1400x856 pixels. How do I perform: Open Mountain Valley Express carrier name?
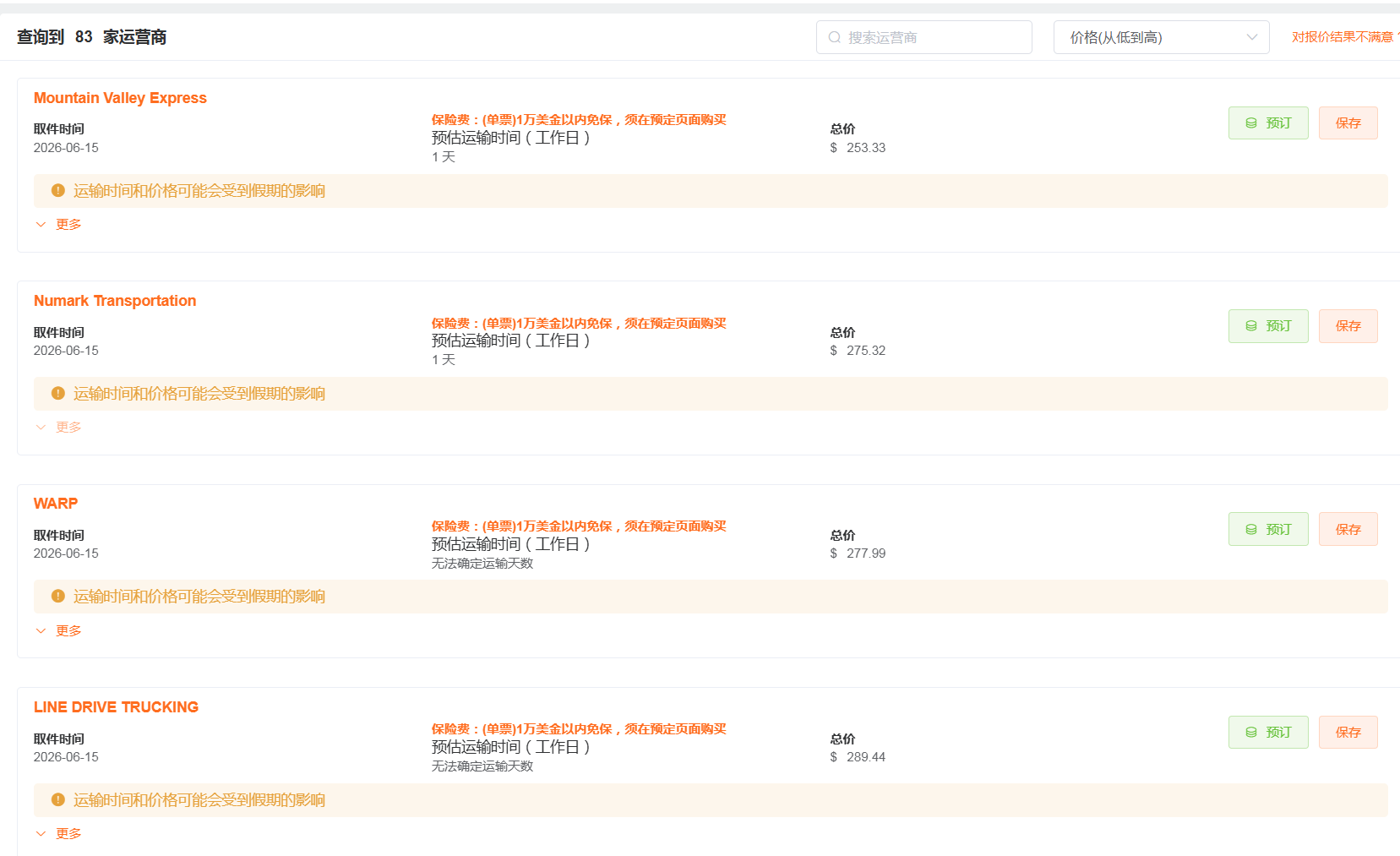(x=120, y=98)
